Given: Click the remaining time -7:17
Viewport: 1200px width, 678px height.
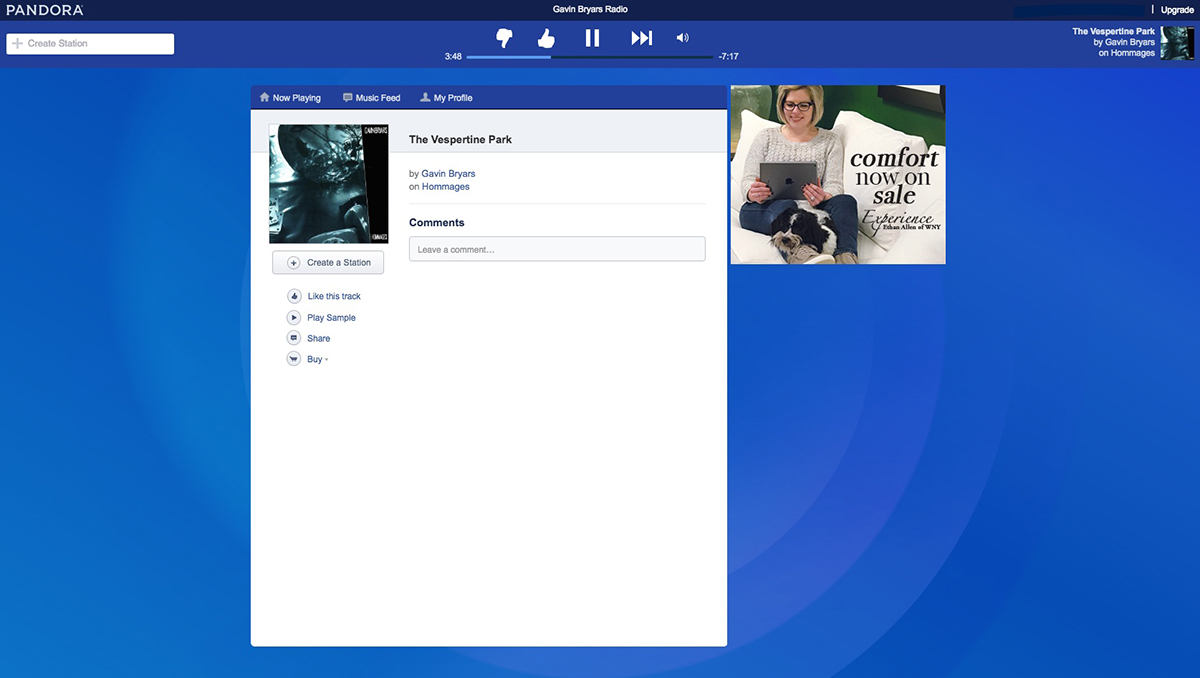Looking at the screenshot, I should click(728, 57).
